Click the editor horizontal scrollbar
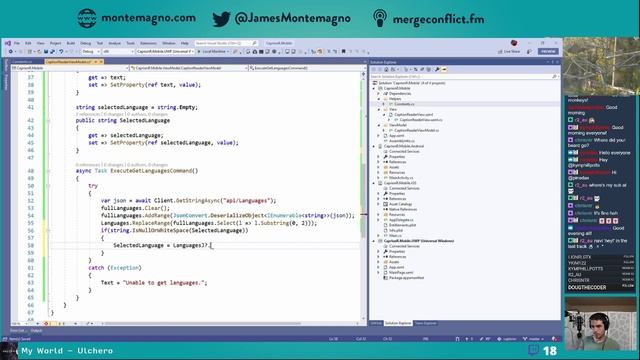 pyautogui.click(x=202, y=323)
